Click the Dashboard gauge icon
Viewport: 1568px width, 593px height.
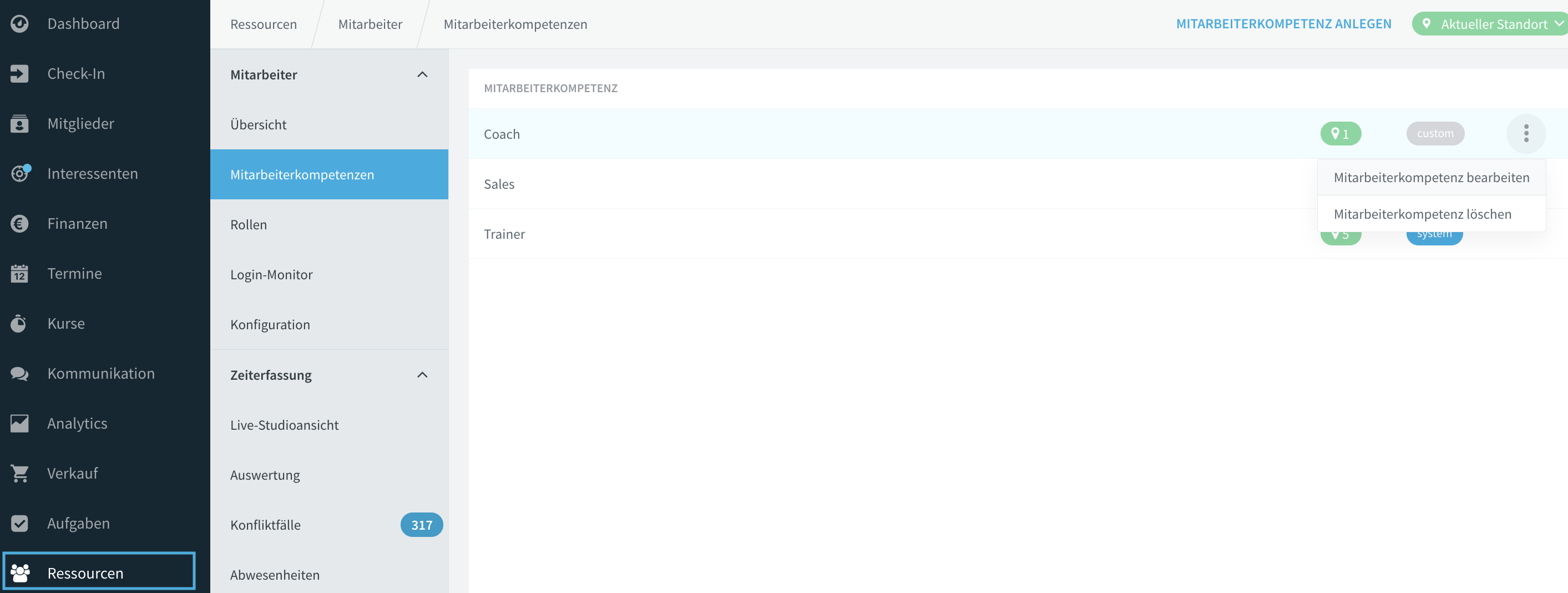pos(19,24)
